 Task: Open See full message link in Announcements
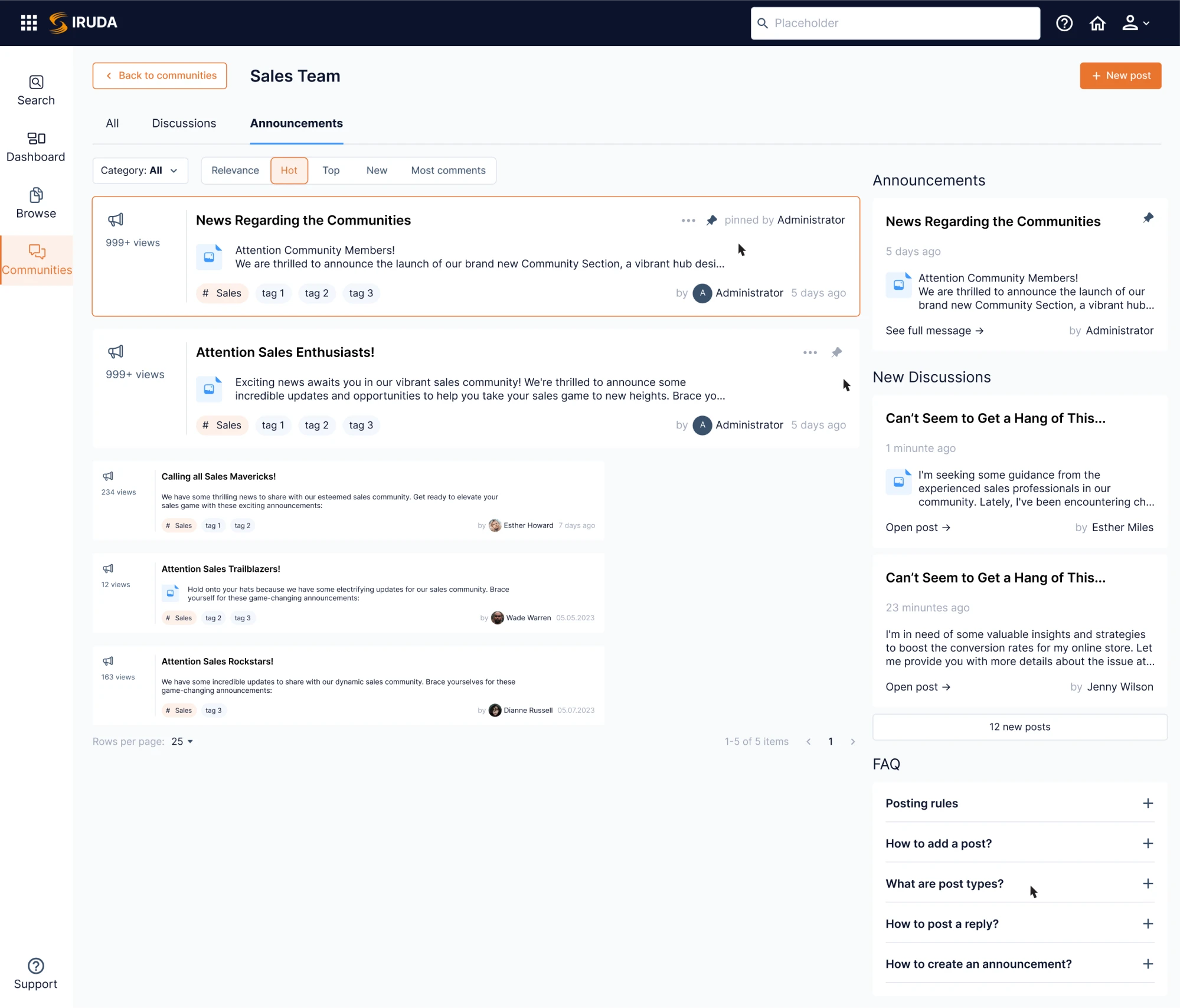pyautogui.click(x=934, y=330)
